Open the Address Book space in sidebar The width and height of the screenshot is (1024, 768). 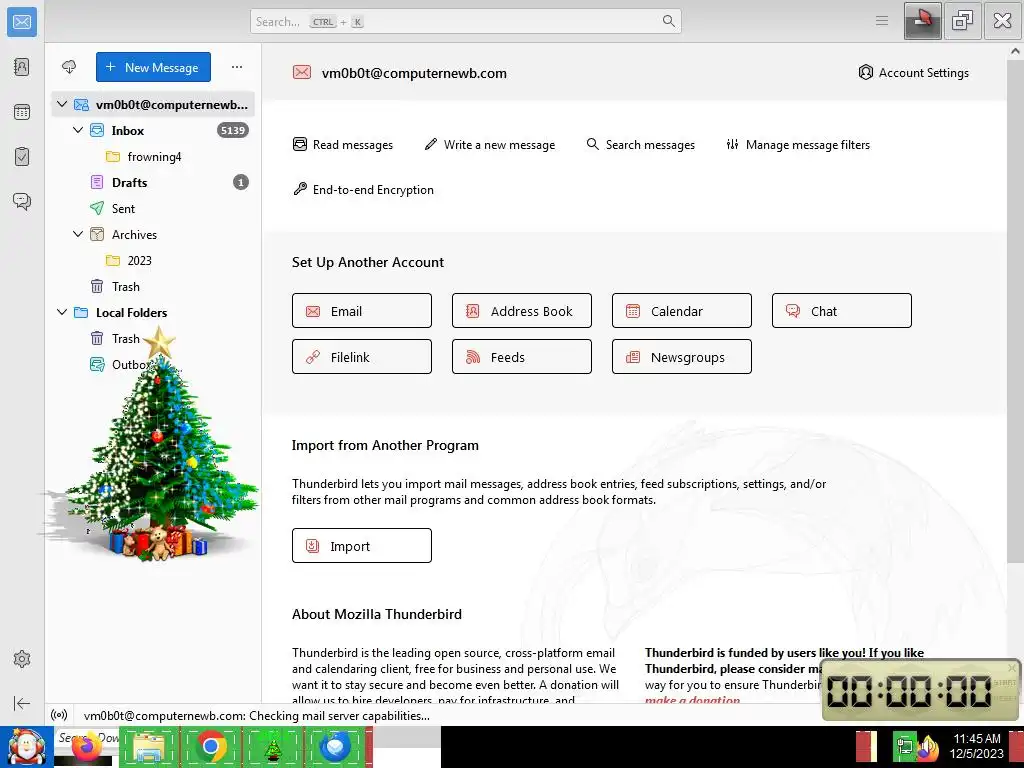pos(22,67)
